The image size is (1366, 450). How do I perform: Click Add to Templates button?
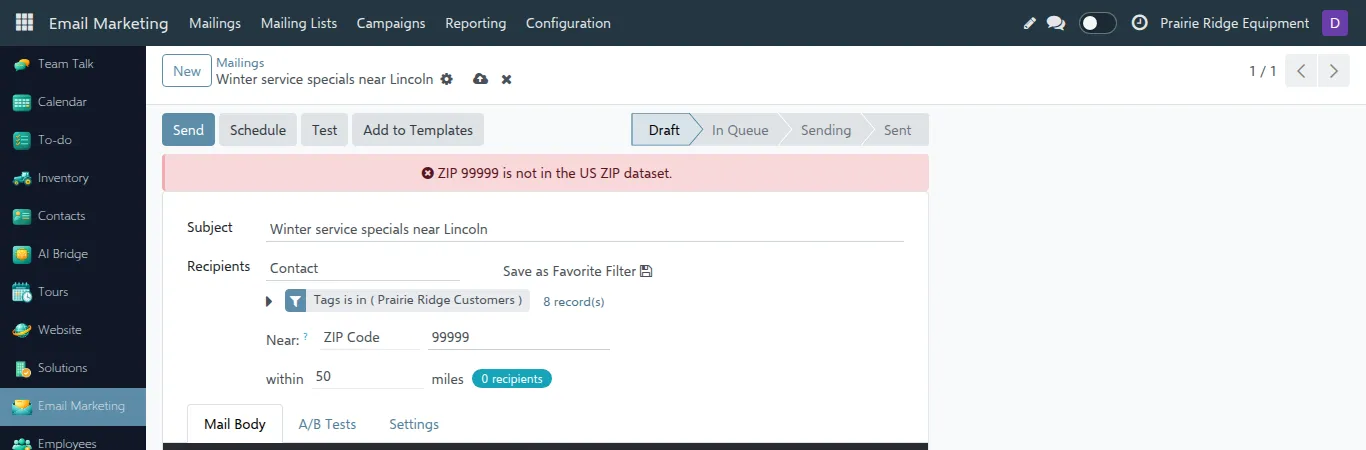[x=418, y=130]
